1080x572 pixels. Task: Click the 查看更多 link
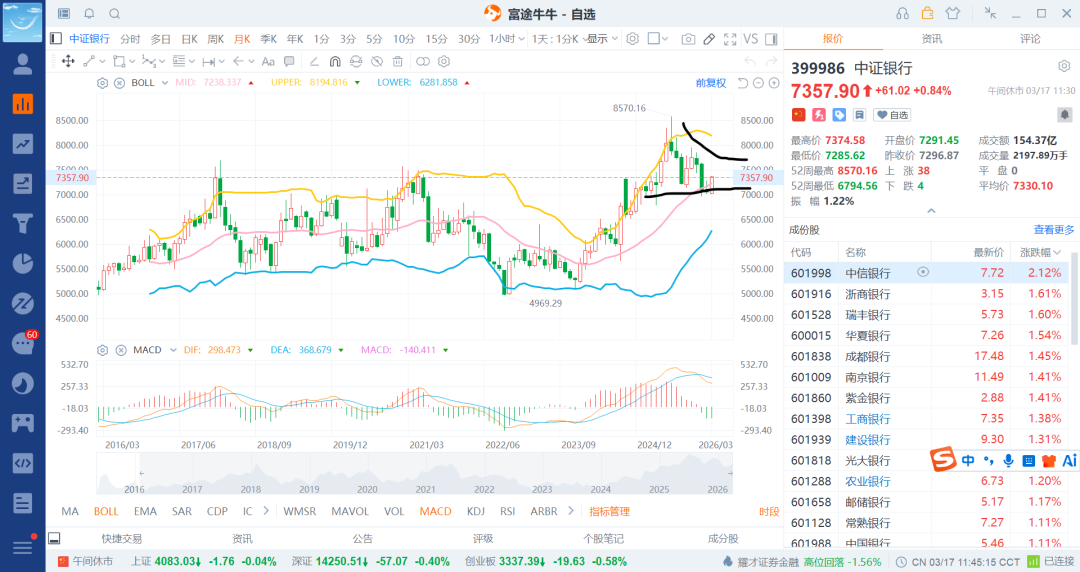pos(1054,230)
